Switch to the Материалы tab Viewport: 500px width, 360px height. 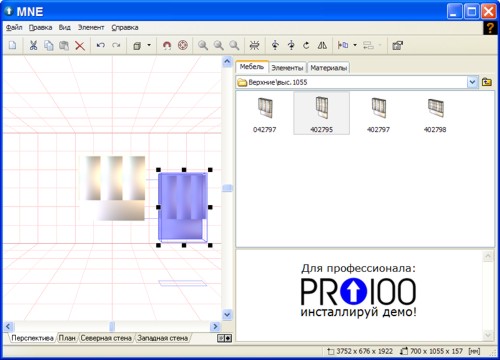pos(328,68)
